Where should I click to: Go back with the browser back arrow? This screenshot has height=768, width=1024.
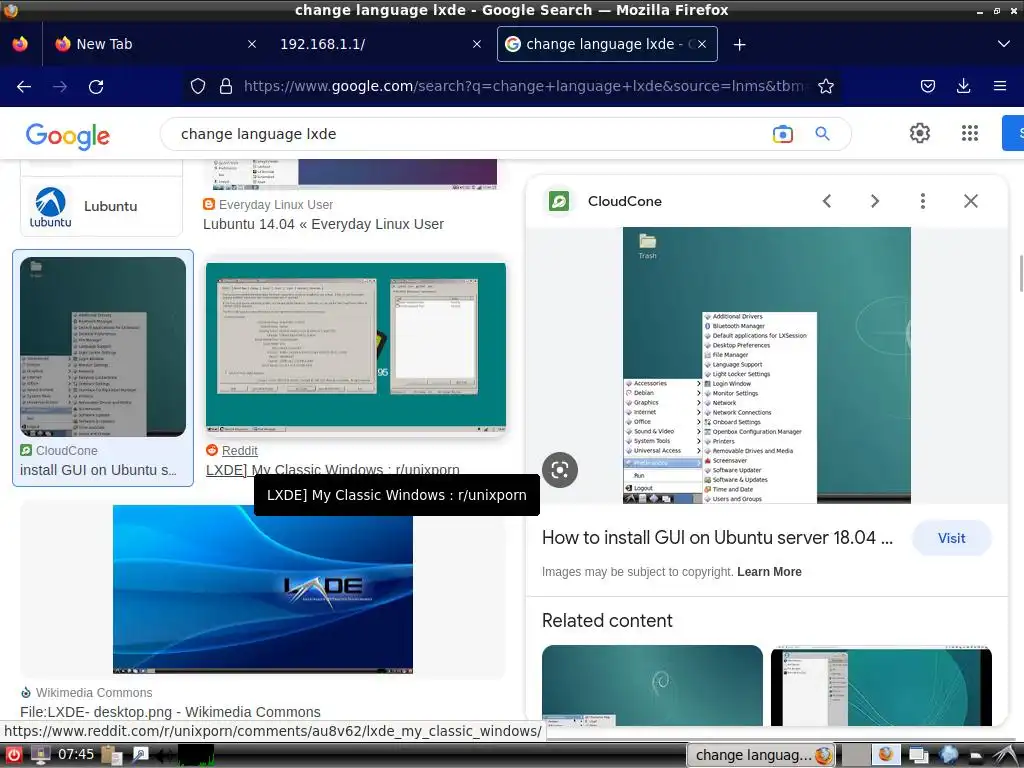(24, 86)
